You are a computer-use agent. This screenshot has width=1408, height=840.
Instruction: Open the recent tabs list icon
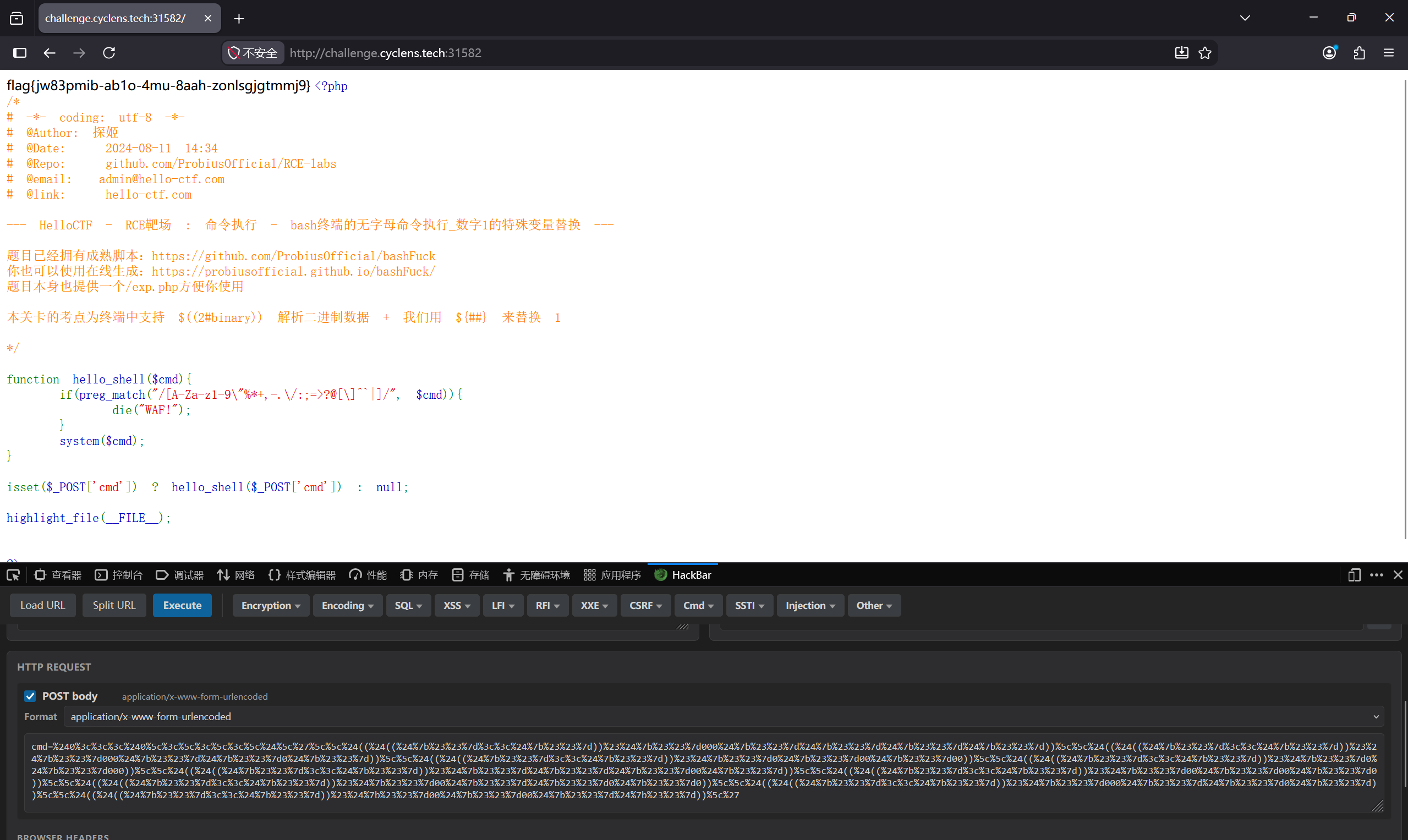tap(17, 19)
